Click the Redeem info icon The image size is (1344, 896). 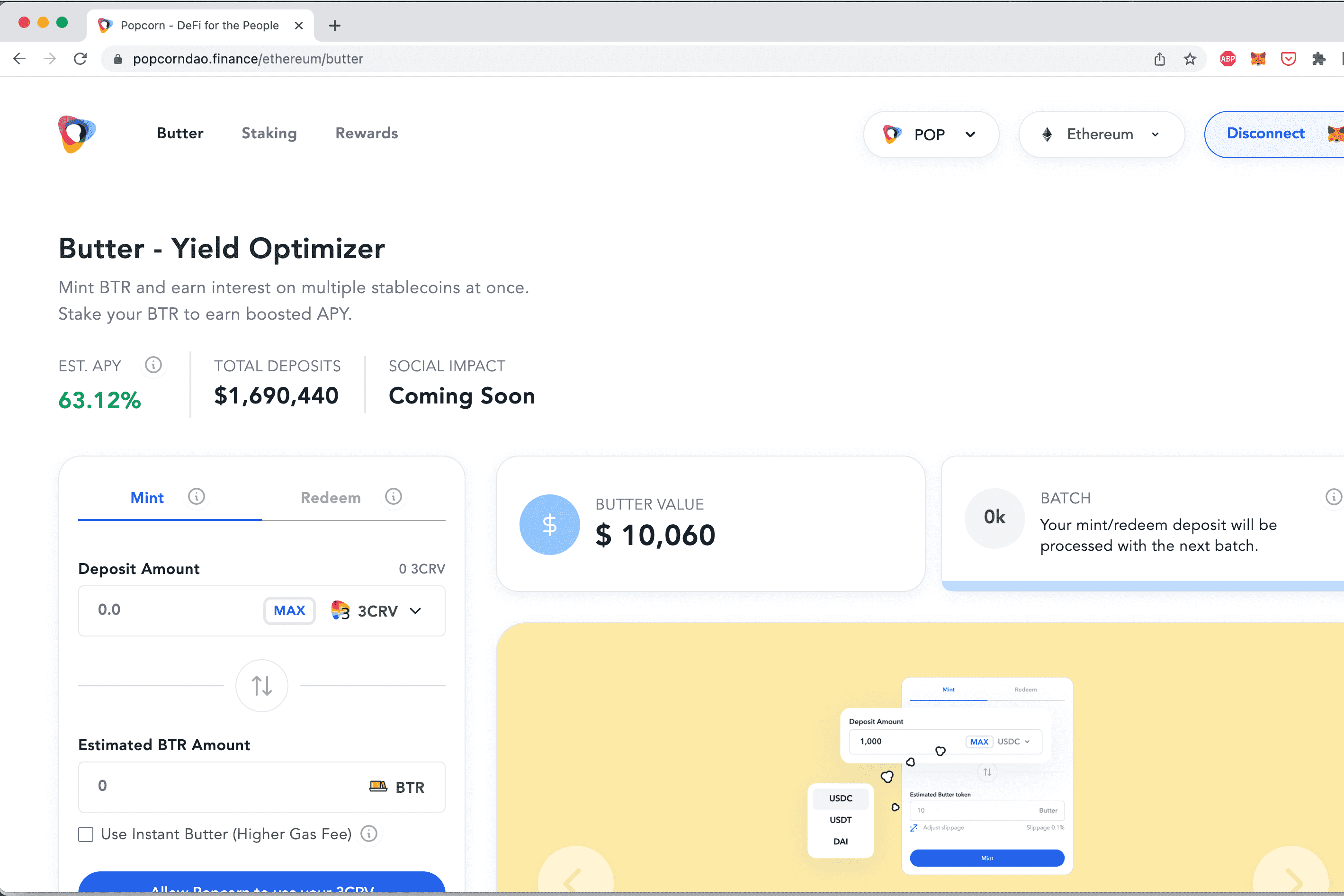tap(393, 497)
